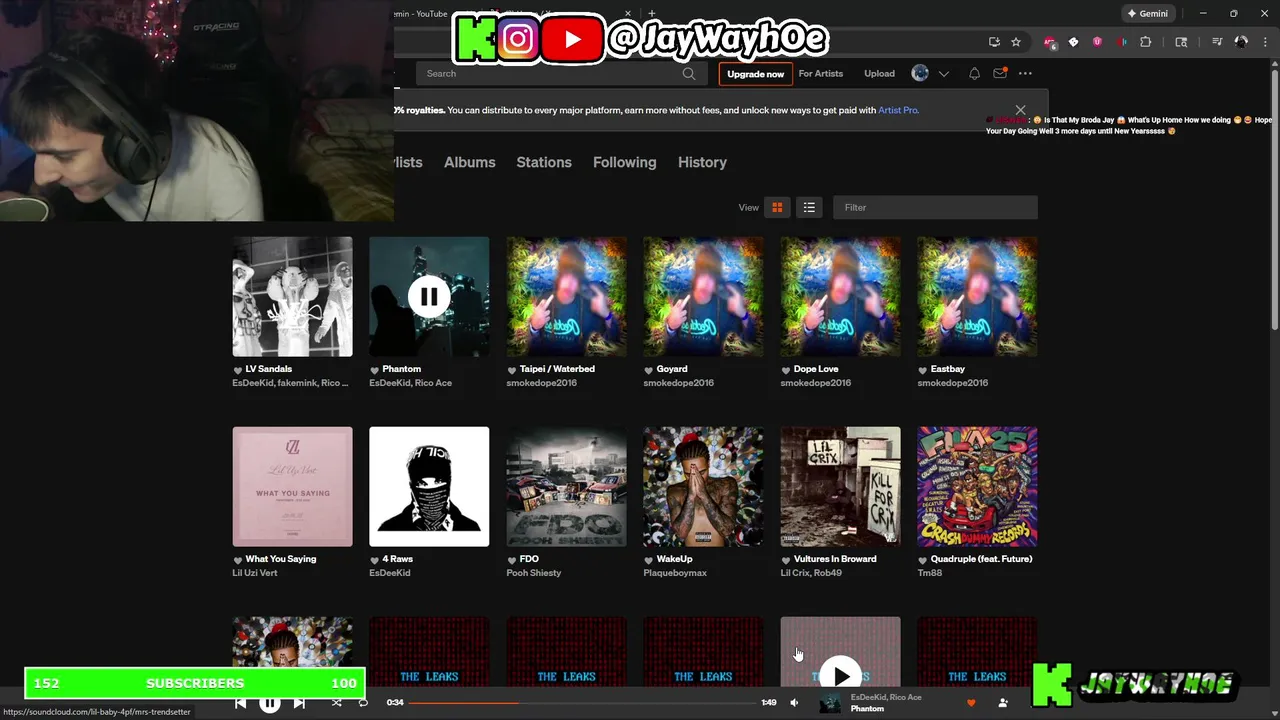Click the heart next to Quadruple (feat. Future)
1280x720 pixels.
[923, 560]
